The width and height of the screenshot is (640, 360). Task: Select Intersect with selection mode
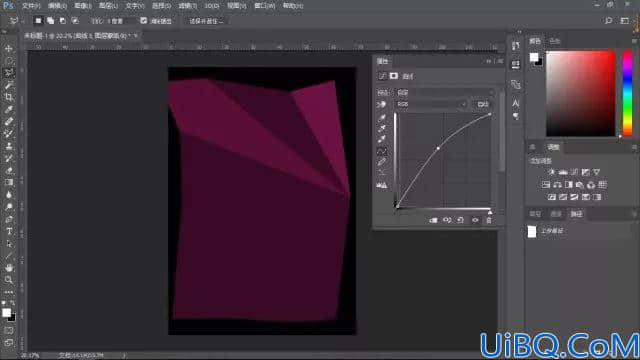click(75, 20)
